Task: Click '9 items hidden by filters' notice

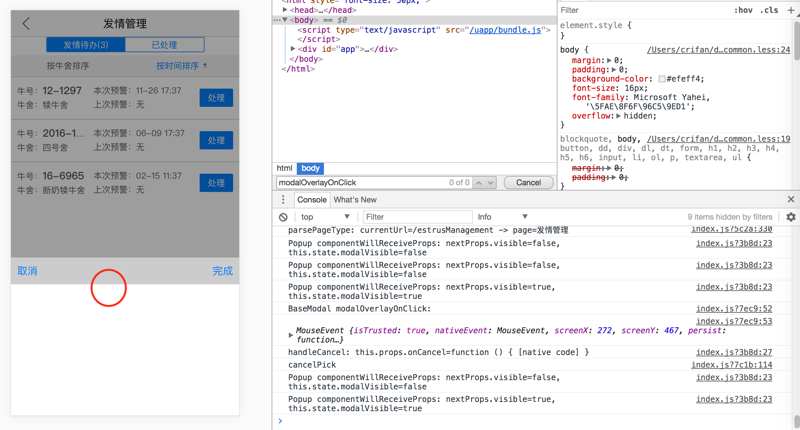Action: [x=730, y=217]
